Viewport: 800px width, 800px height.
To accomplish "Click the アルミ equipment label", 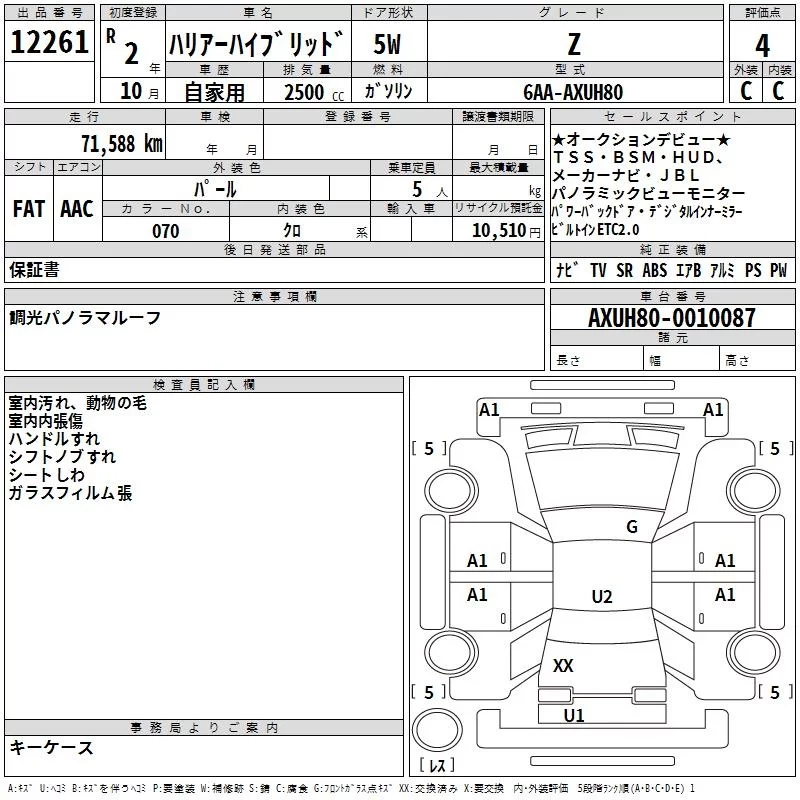I will point(722,270).
